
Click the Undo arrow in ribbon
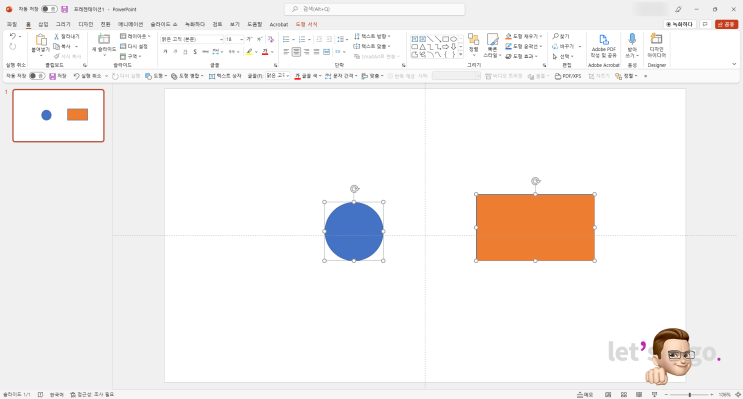coord(13,36)
